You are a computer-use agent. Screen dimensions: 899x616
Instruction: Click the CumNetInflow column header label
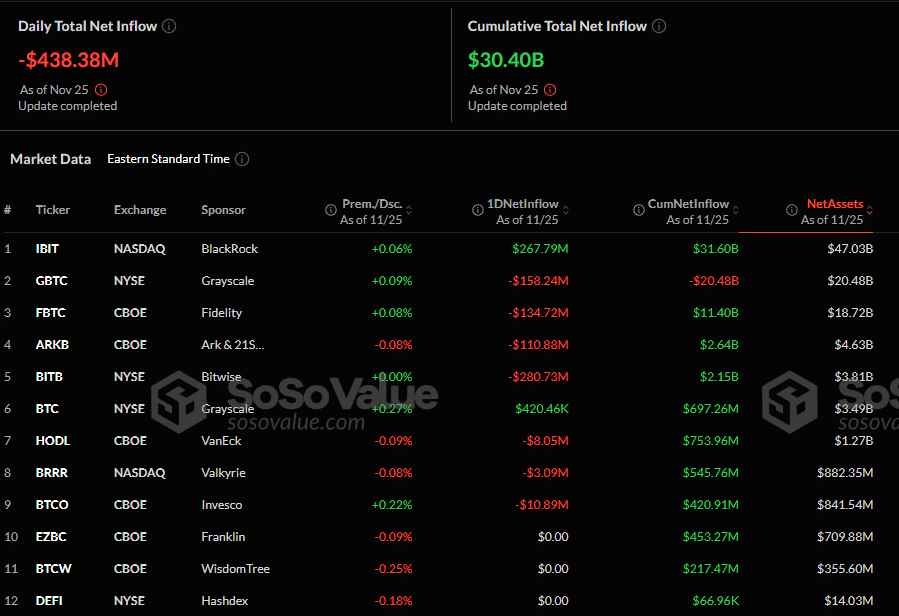pos(688,204)
